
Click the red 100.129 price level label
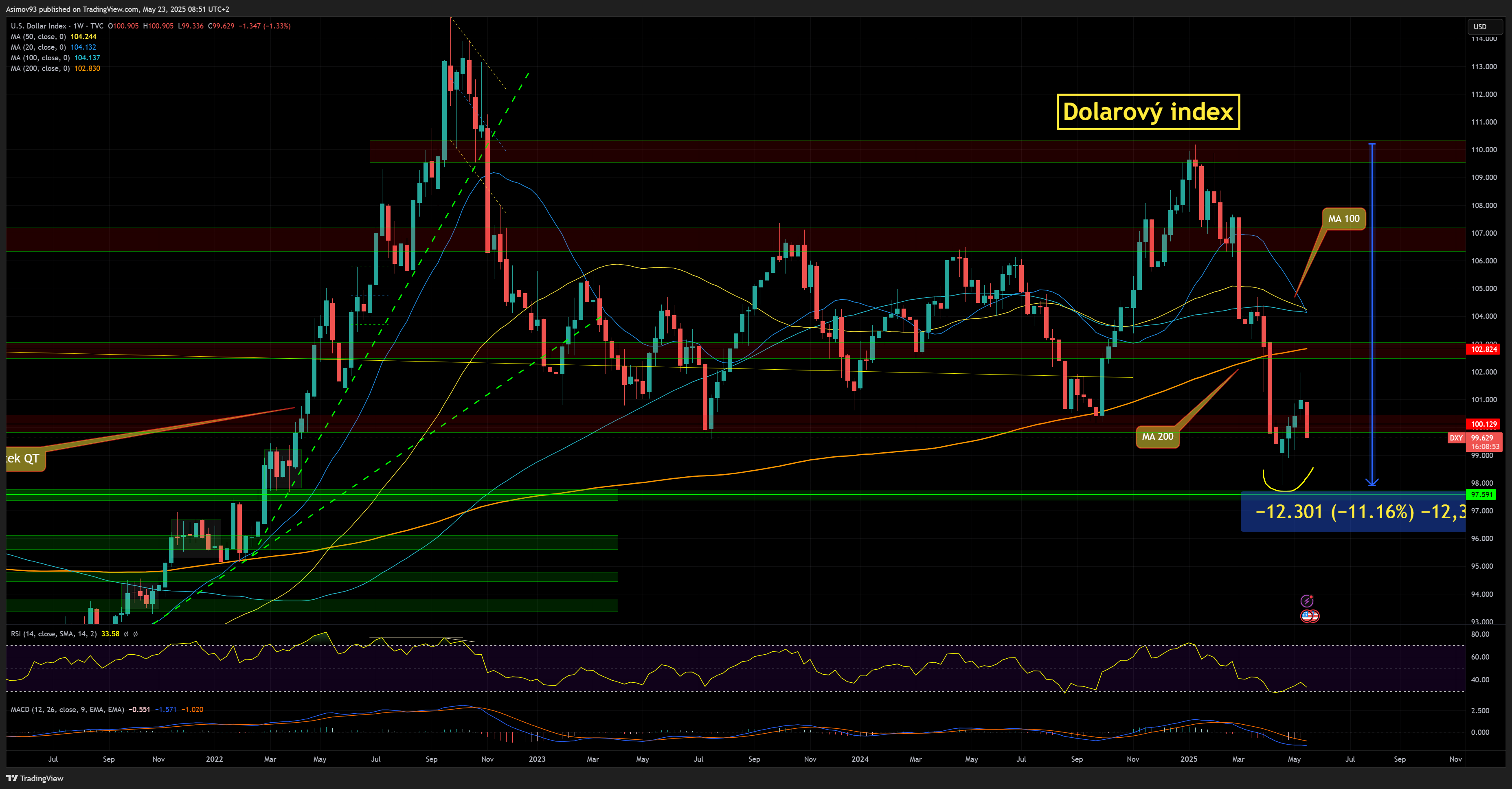coord(1483,423)
